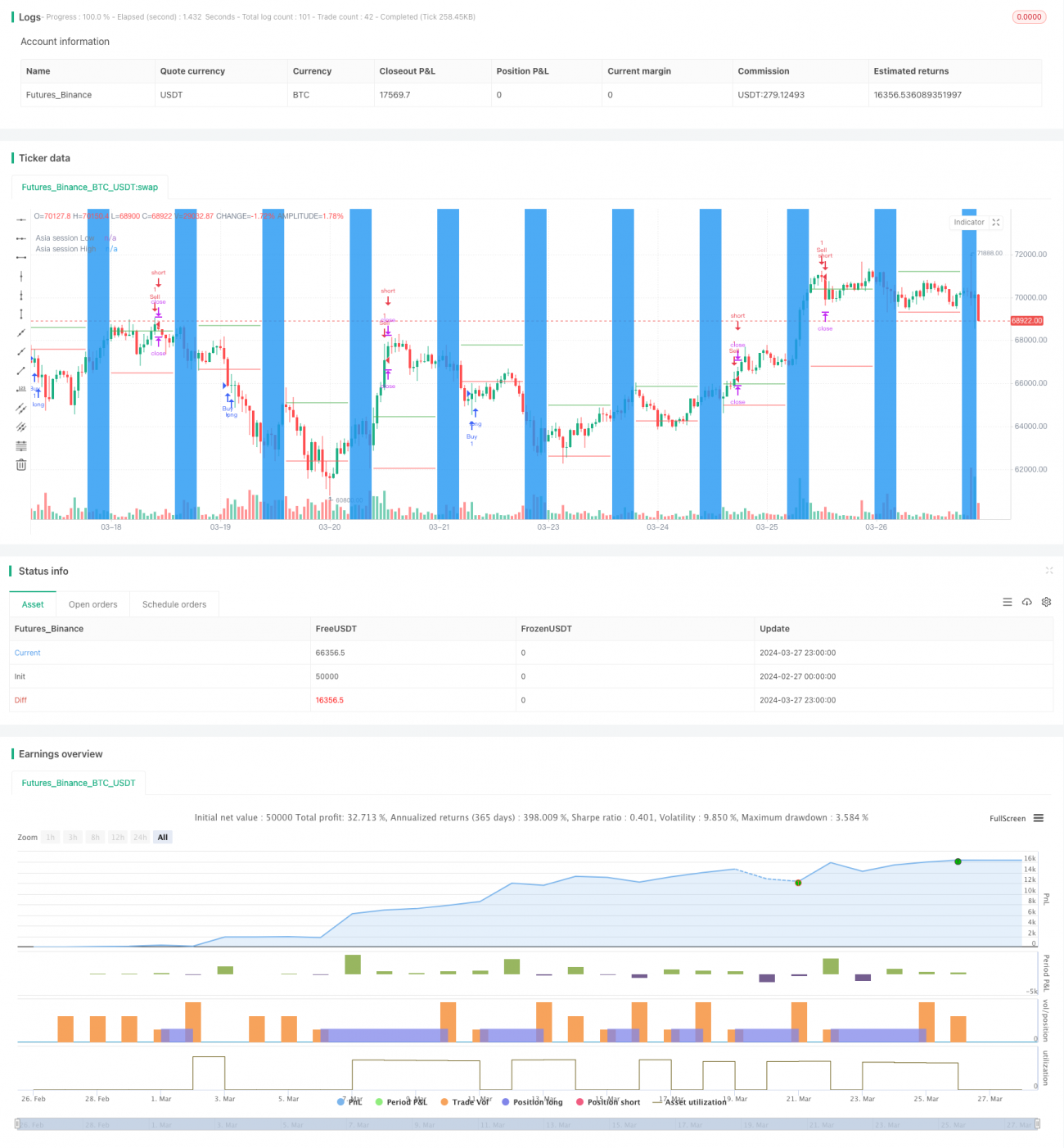Screen dimensions: 1064x1148
Task: Select the parallel straight lines tool
Action: coord(21,427)
